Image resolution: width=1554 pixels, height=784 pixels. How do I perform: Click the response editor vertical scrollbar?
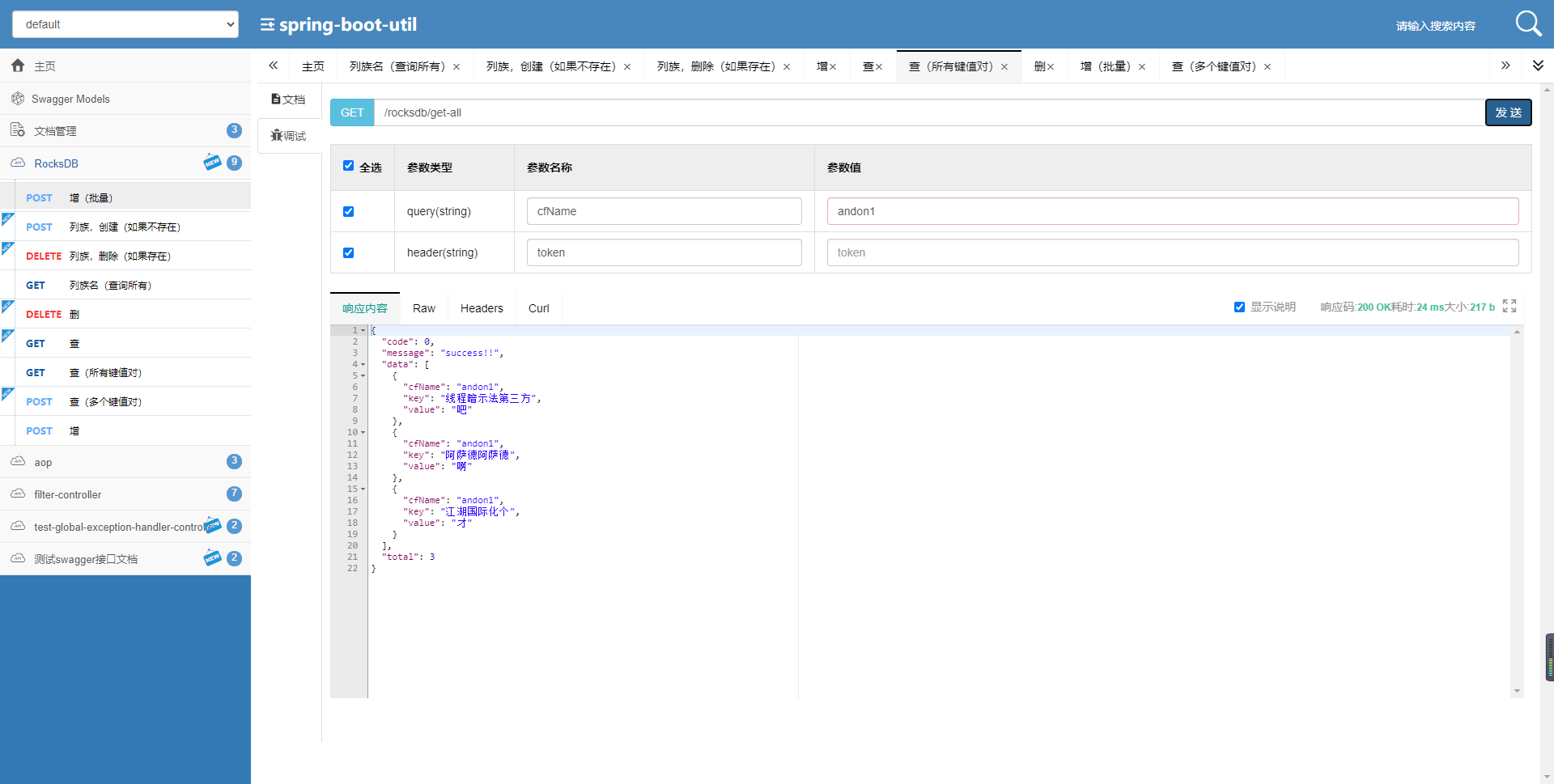pyautogui.click(x=1517, y=511)
